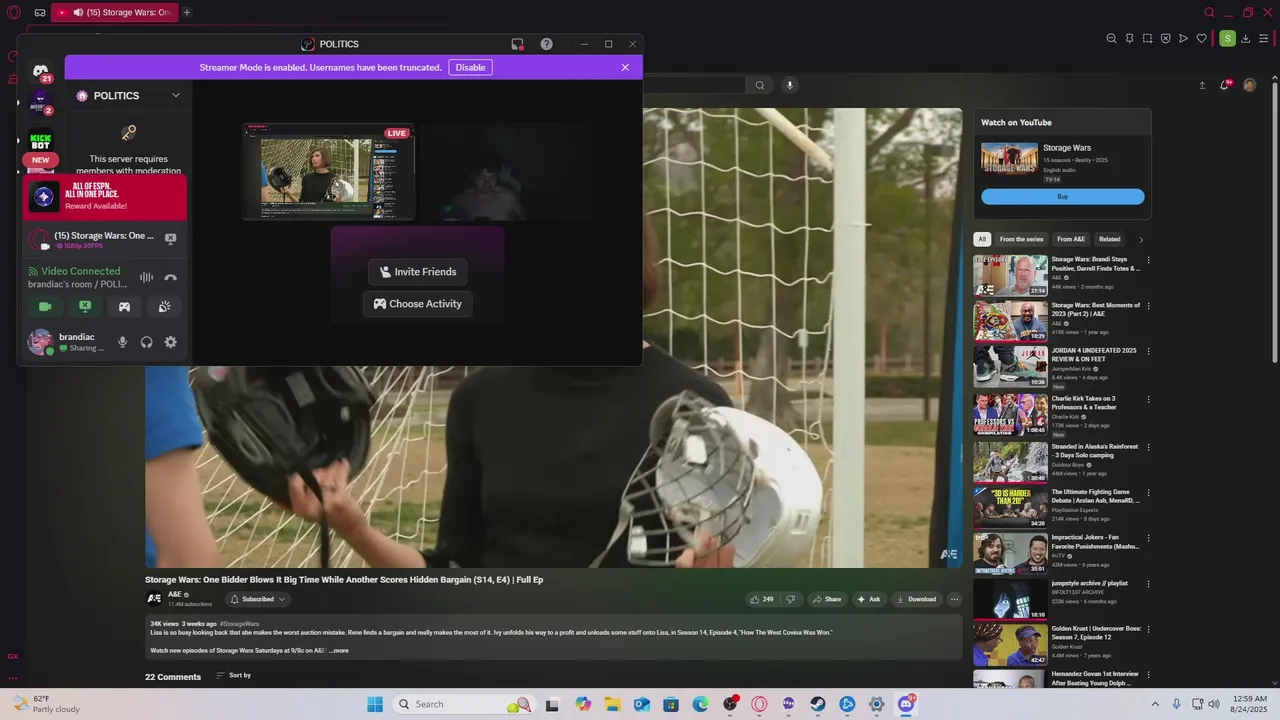Open more actions ellipsis under video

(x=954, y=599)
